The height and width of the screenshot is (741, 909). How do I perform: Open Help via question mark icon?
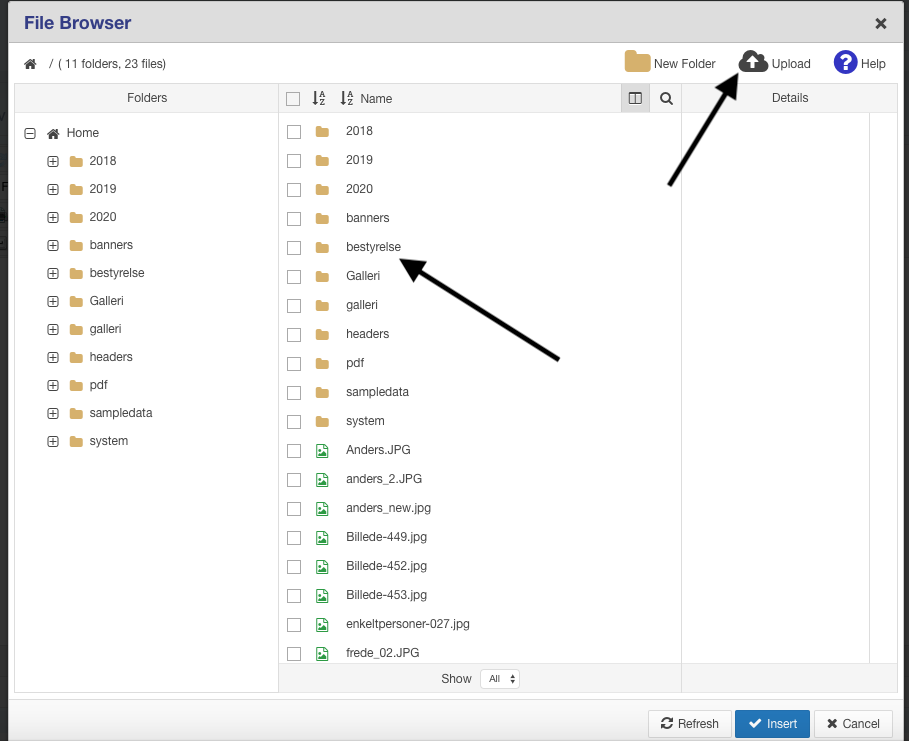pos(845,62)
